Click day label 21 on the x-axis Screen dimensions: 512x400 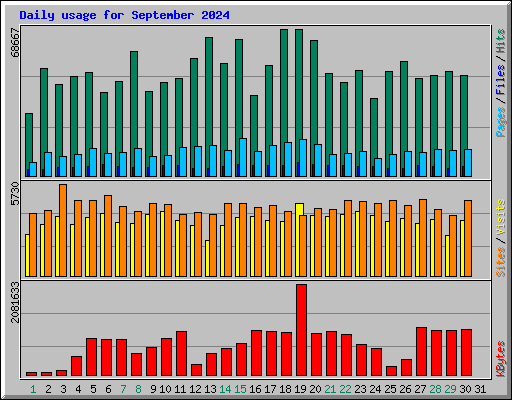coord(330,389)
